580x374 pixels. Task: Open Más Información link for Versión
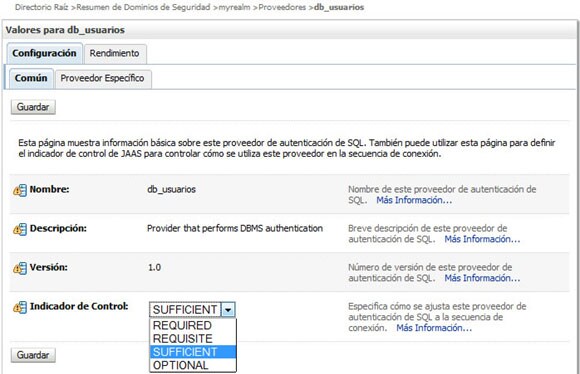(x=482, y=278)
